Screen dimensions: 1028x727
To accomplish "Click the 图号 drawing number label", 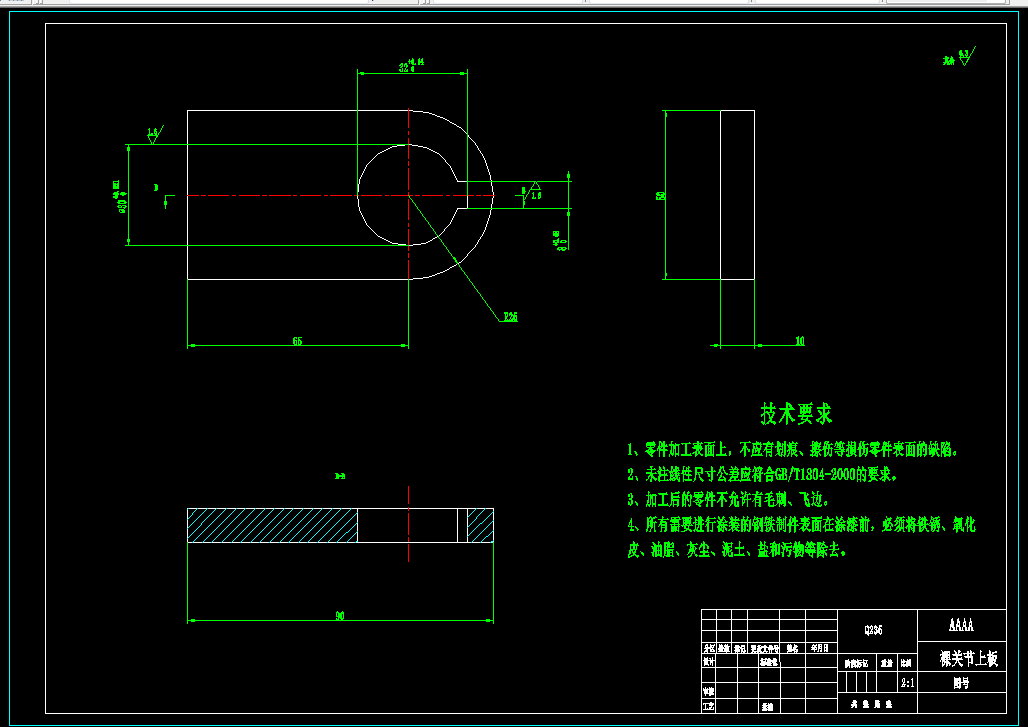I will (961, 683).
